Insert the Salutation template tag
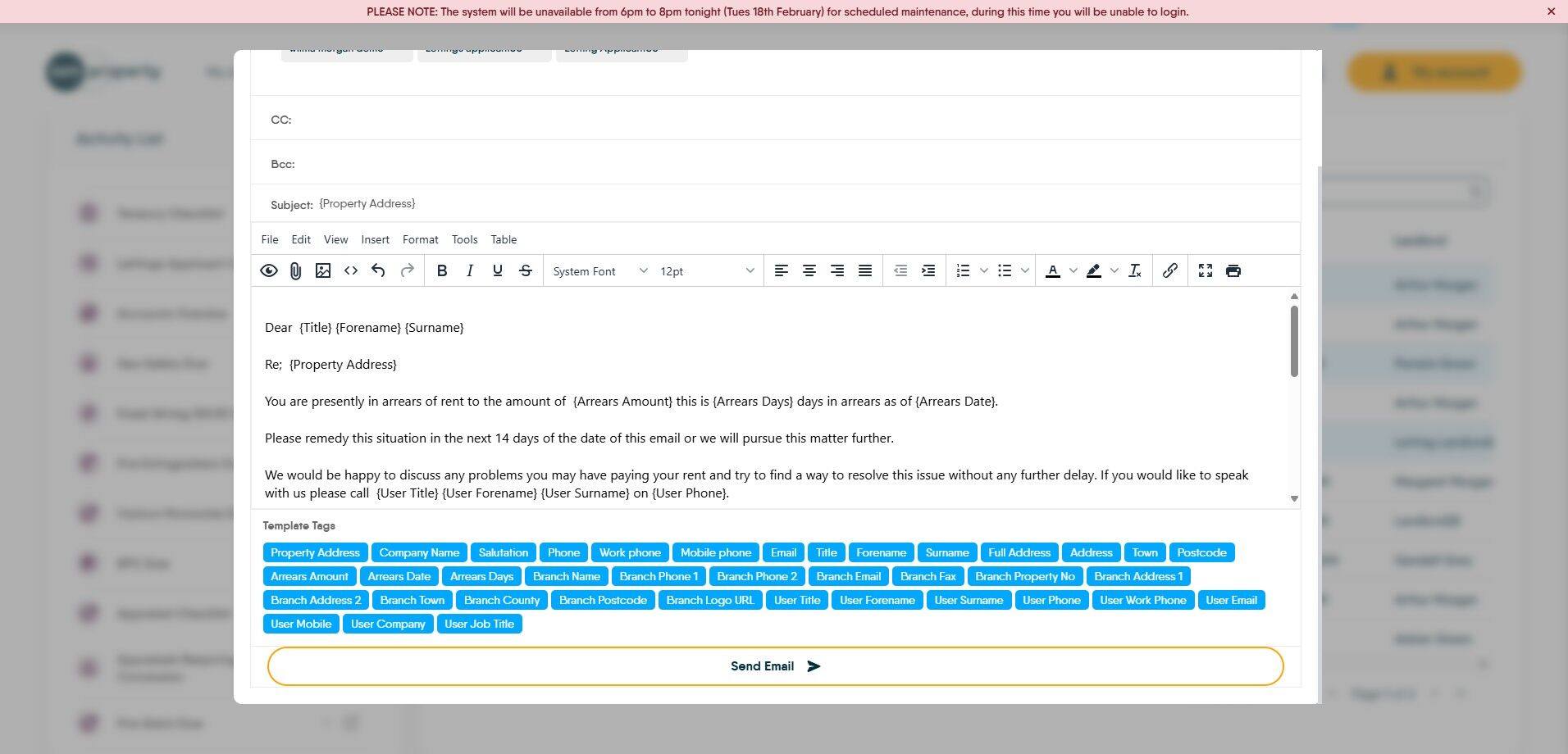Image resolution: width=1568 pixels, height=754 pixels. (504, 553)
